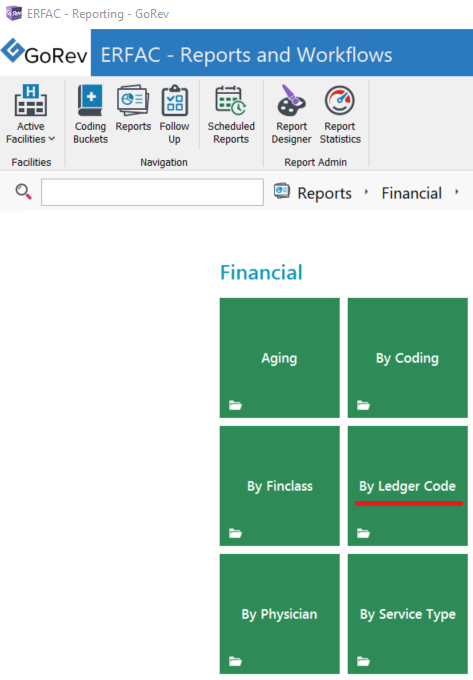Focus the report search input field

(152, 192)
